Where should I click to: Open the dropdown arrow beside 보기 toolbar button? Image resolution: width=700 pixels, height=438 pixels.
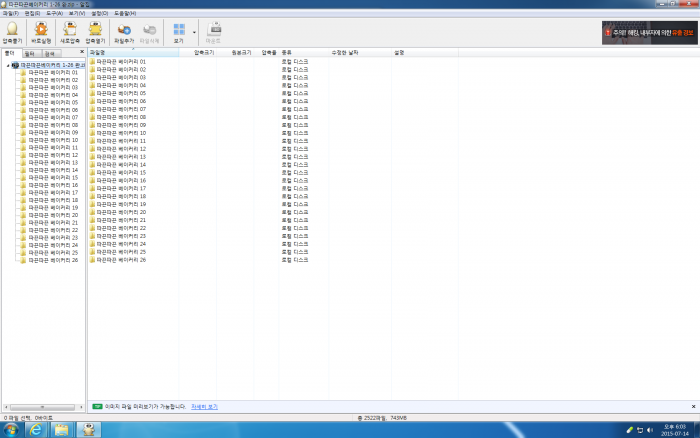click(194, 33)
